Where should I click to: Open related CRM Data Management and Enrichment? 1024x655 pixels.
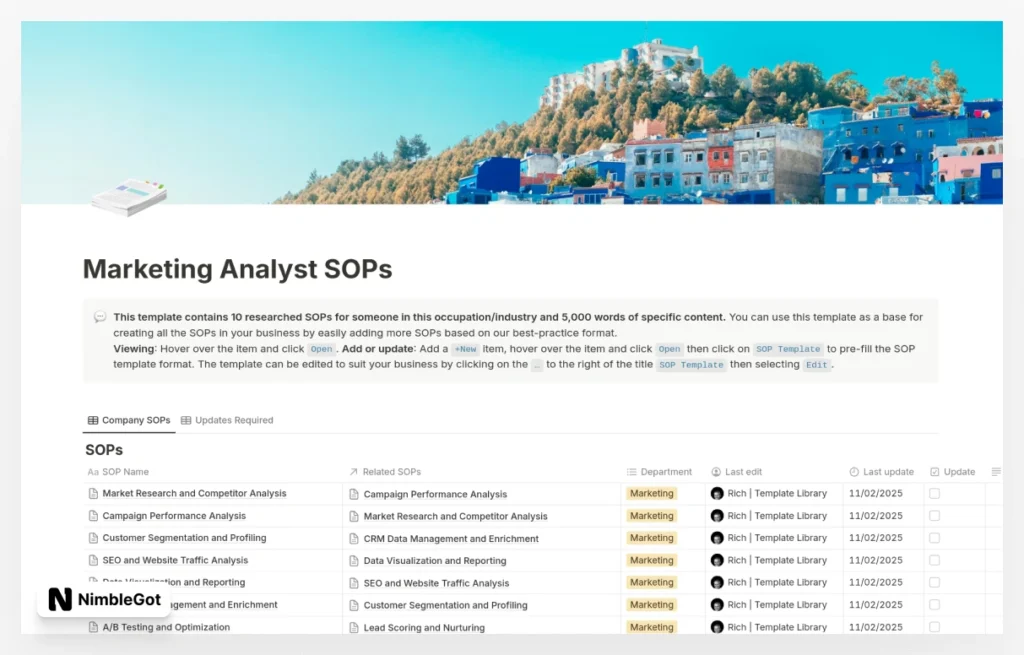click(x=451, y=539)
